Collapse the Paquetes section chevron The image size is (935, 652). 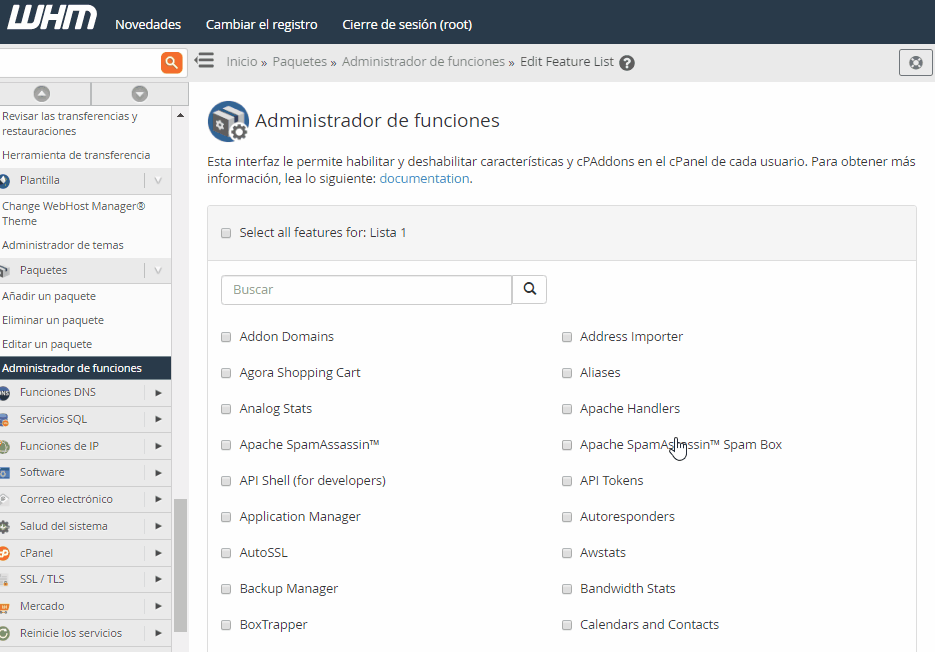point(158,270)
